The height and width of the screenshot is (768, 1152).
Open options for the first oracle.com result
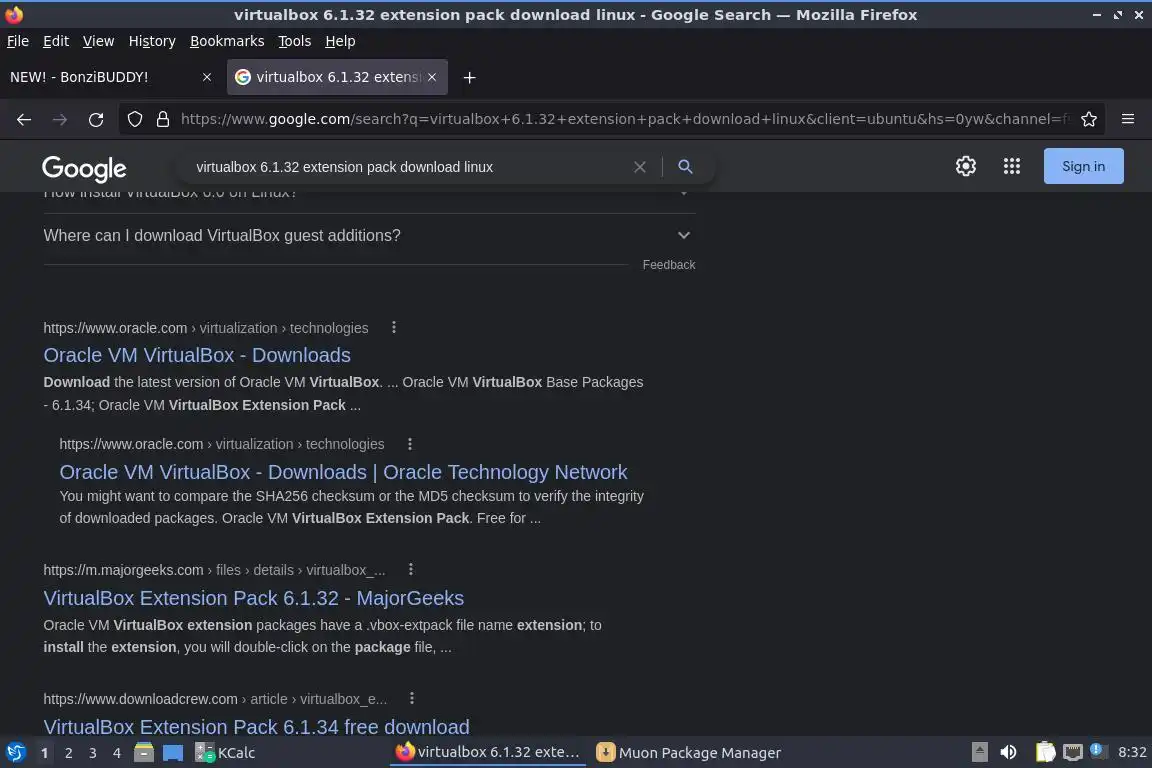394,327
